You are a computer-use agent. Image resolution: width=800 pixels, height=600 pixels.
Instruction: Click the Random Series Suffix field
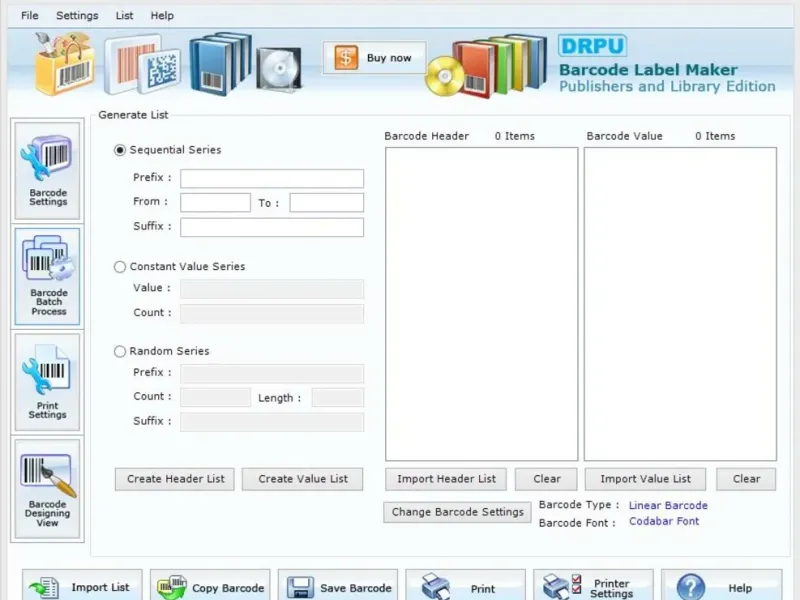point(272,422)
